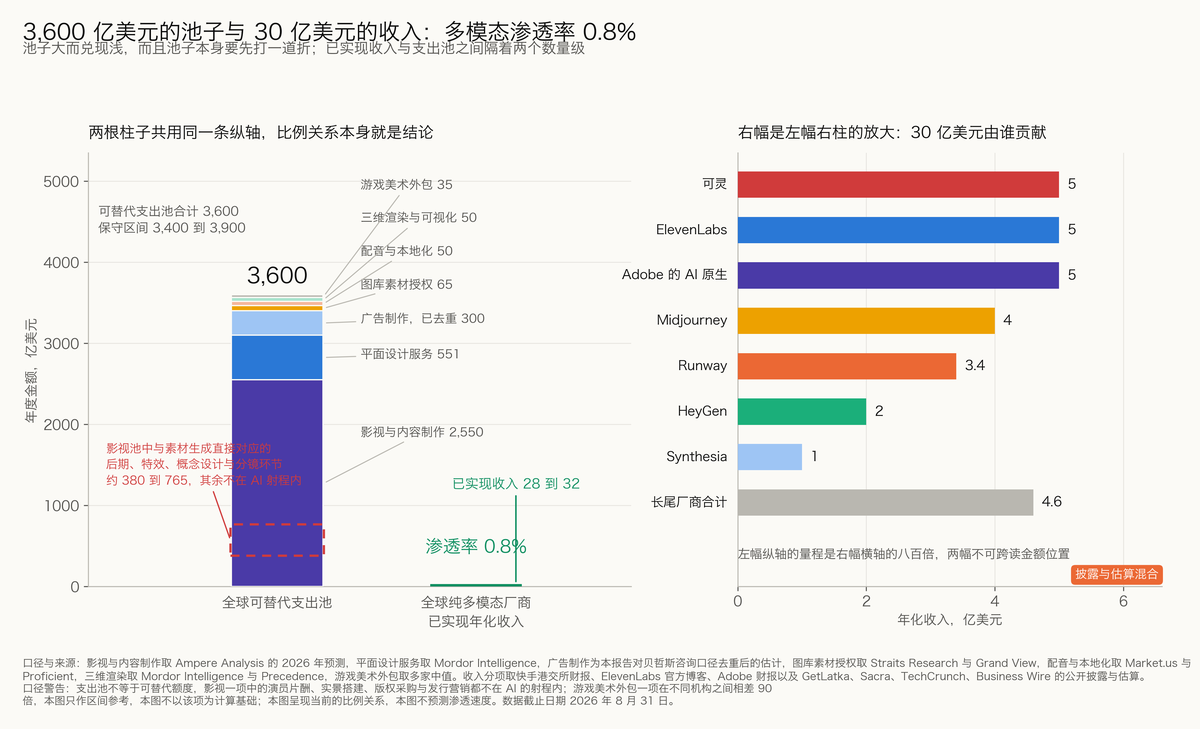Select the label 影视与内容制作 2,550
Viewport: 1200px width, 729px height.
click(422, 432)
